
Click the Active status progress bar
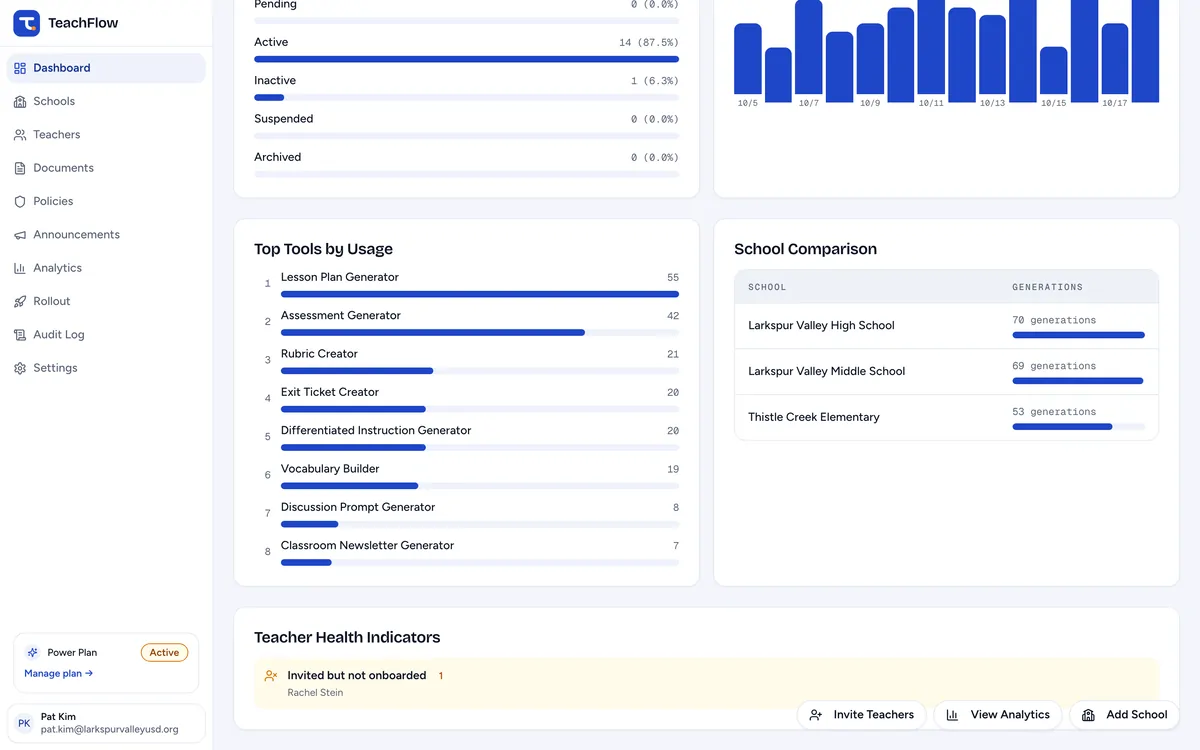(x=466, y=59)
